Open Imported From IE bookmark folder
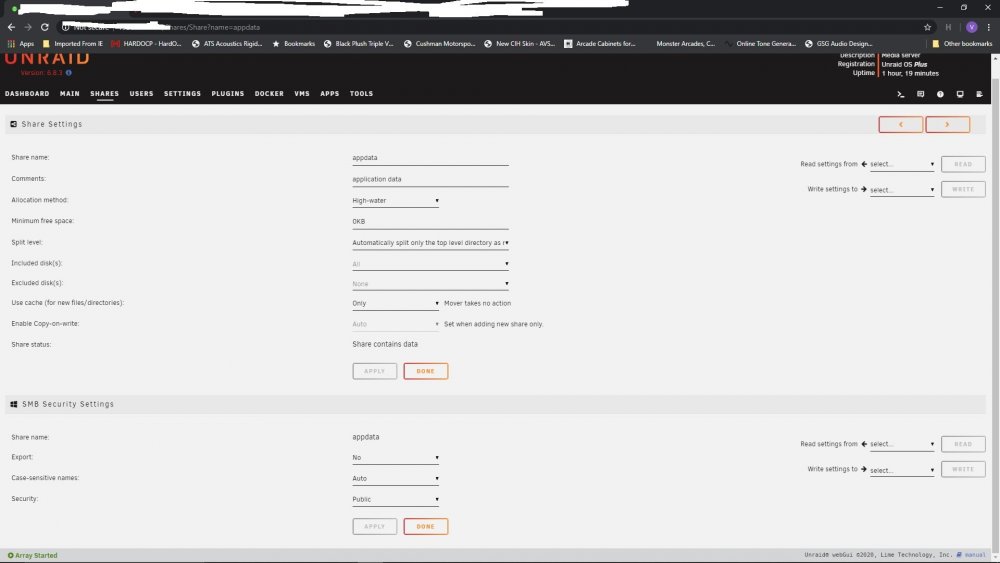This screenshot has width=1000, height=563. (x=73, y=44)
